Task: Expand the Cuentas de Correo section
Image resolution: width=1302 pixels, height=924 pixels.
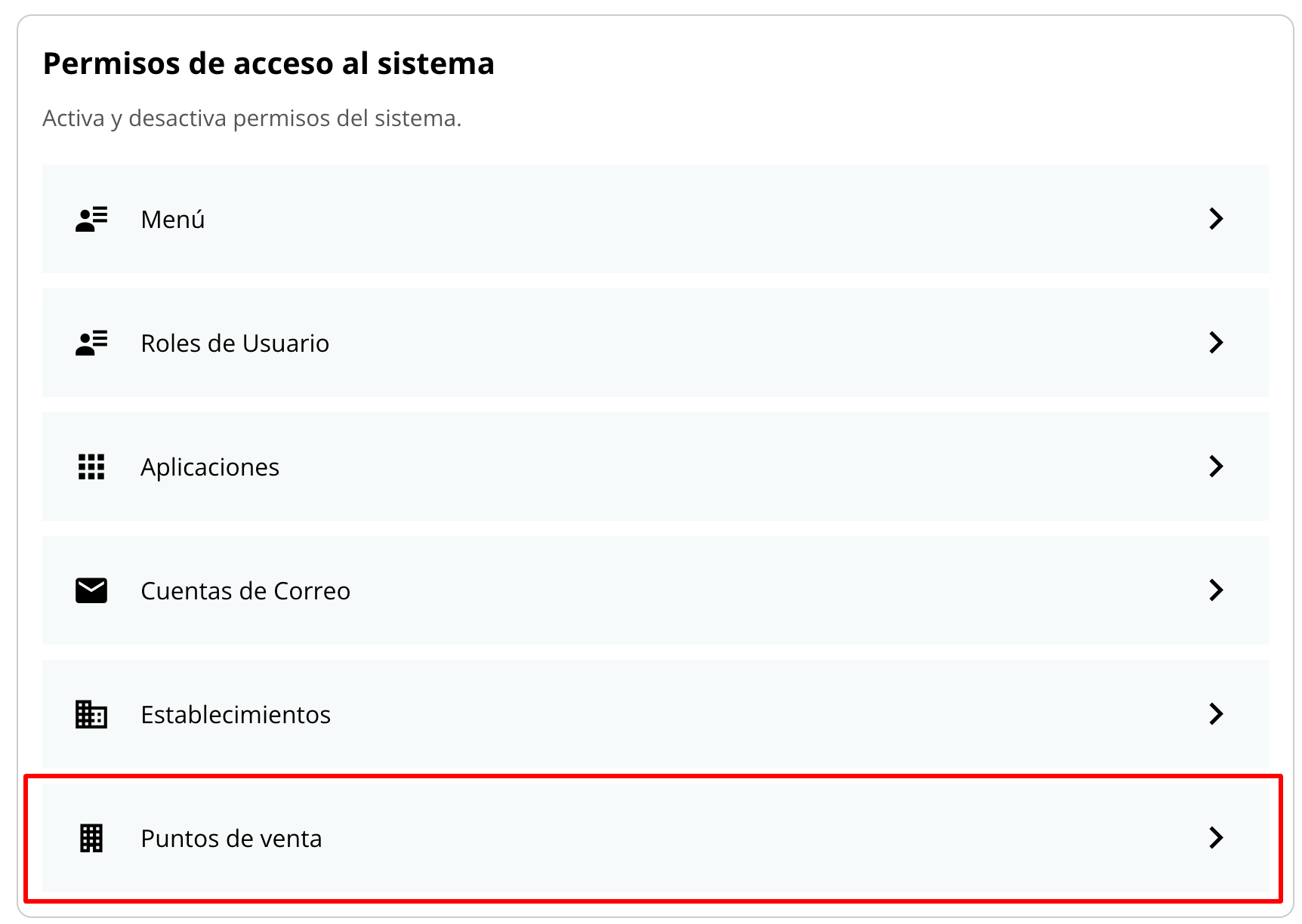Action: tap(1217, 590)
